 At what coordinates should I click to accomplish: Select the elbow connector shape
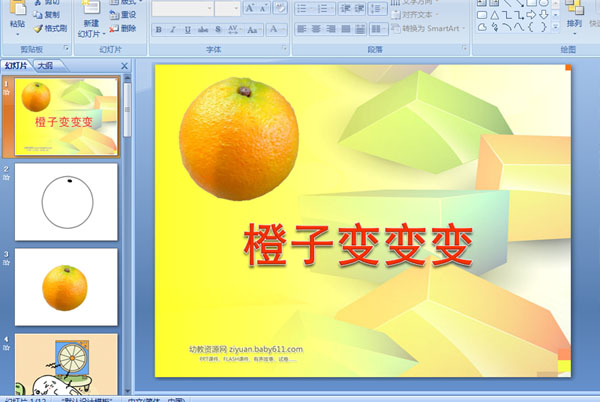506,15
